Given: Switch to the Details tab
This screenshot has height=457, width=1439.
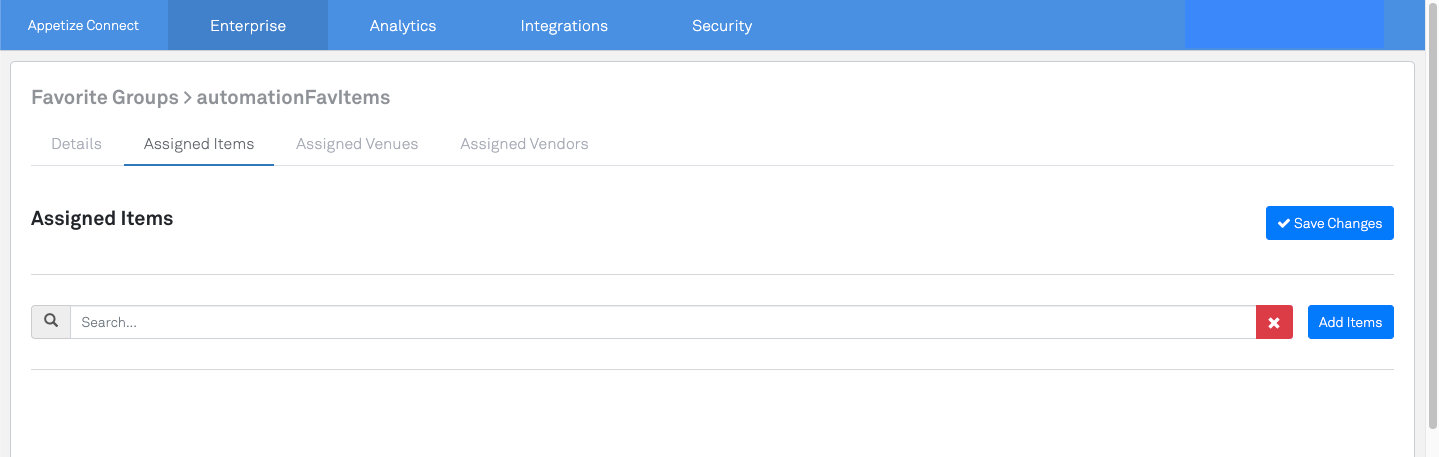Looking at the screenshot, I should pyautogui.click(x=77, y=144).
